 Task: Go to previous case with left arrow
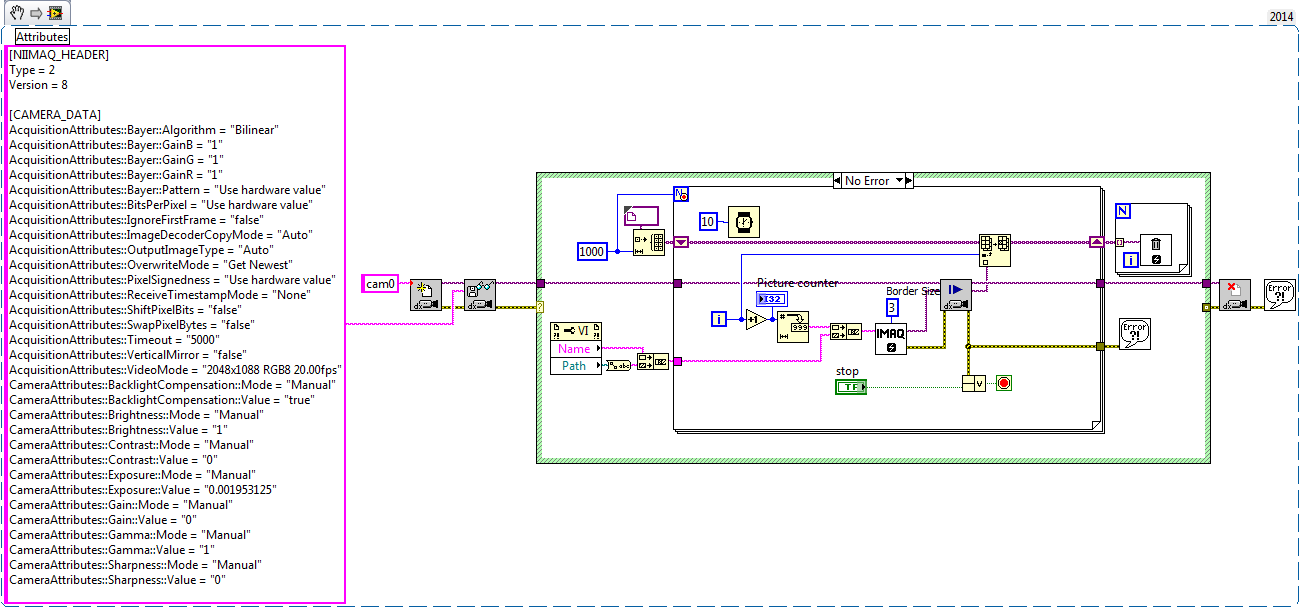tap(838, 180)
